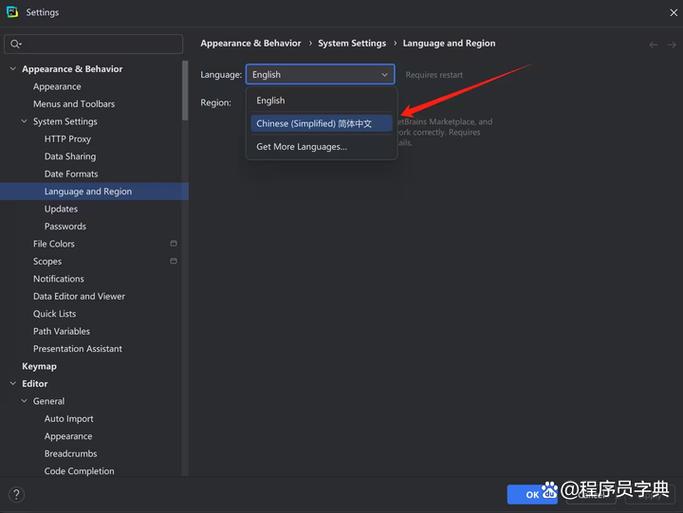Click Appearance & Behavior section label

72,69
